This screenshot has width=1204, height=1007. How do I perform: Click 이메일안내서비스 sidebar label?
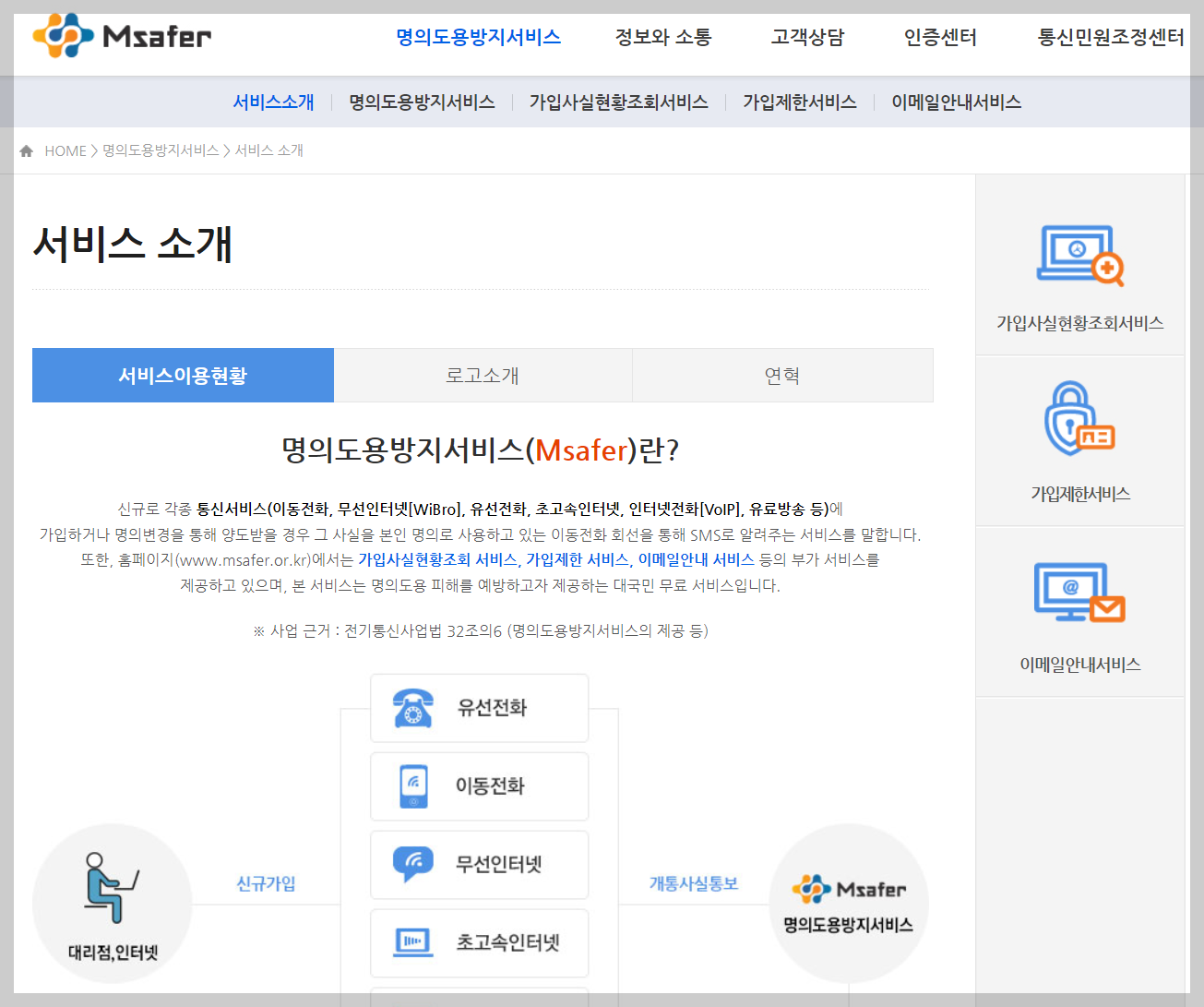tap(1079, 665)
